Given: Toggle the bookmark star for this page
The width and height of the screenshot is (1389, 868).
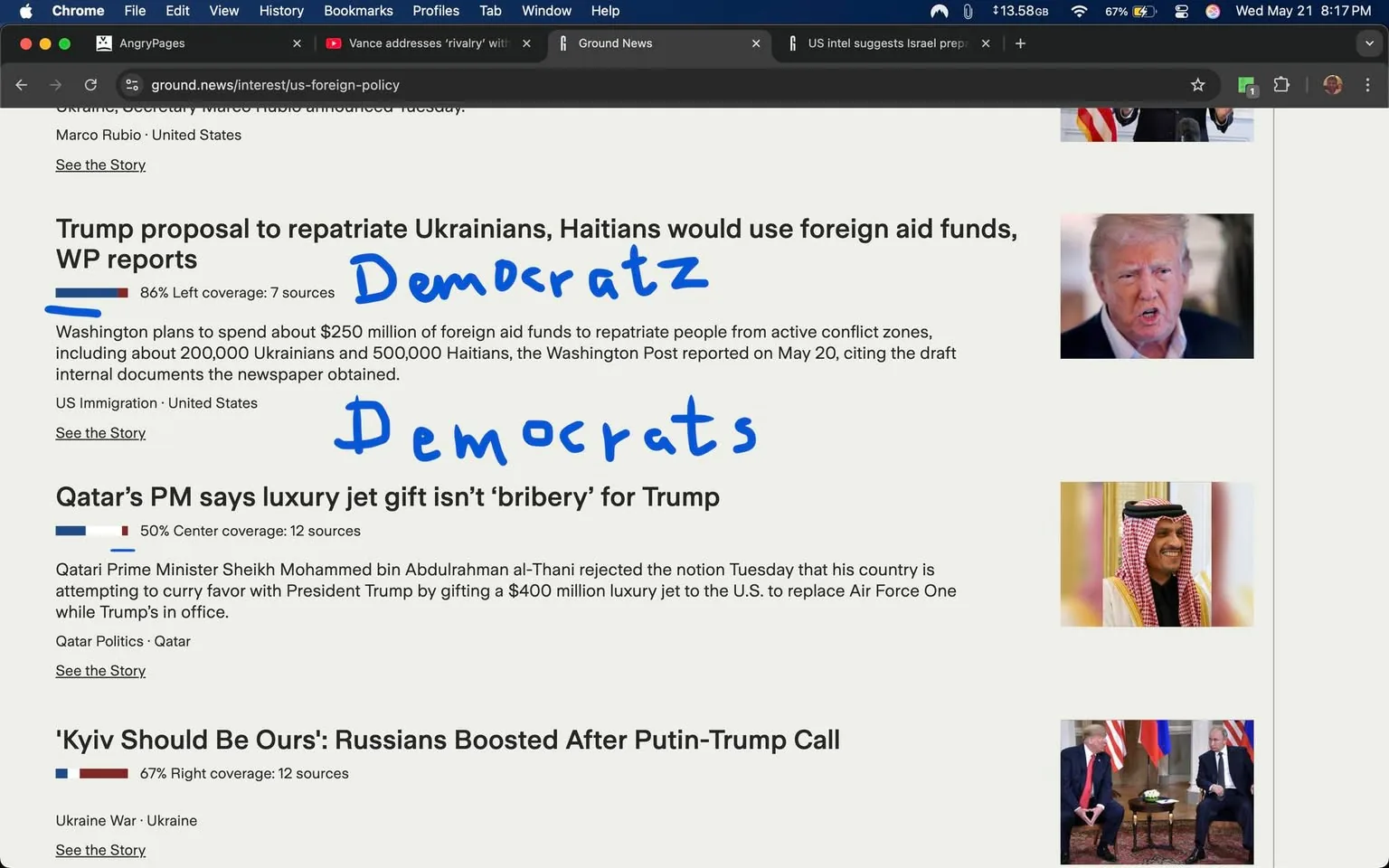Looking at the screenshot, I should point(1197,84).
